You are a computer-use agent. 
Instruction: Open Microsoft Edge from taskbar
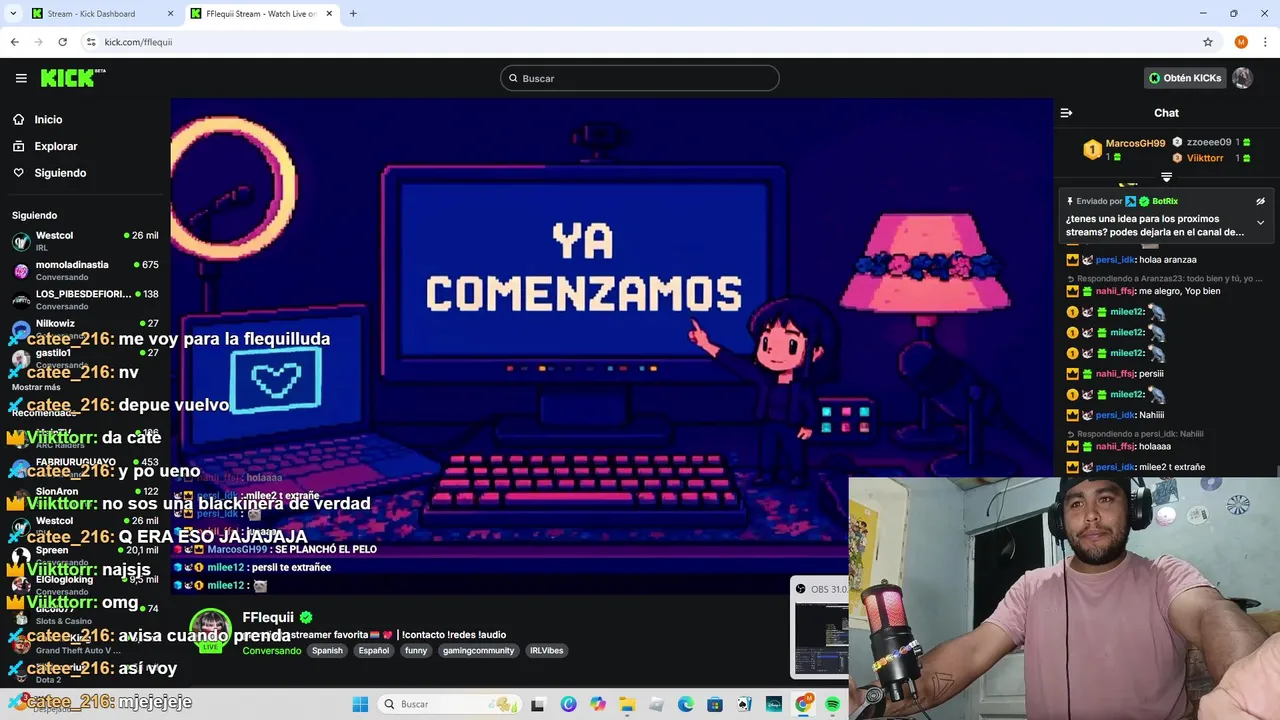686,704
